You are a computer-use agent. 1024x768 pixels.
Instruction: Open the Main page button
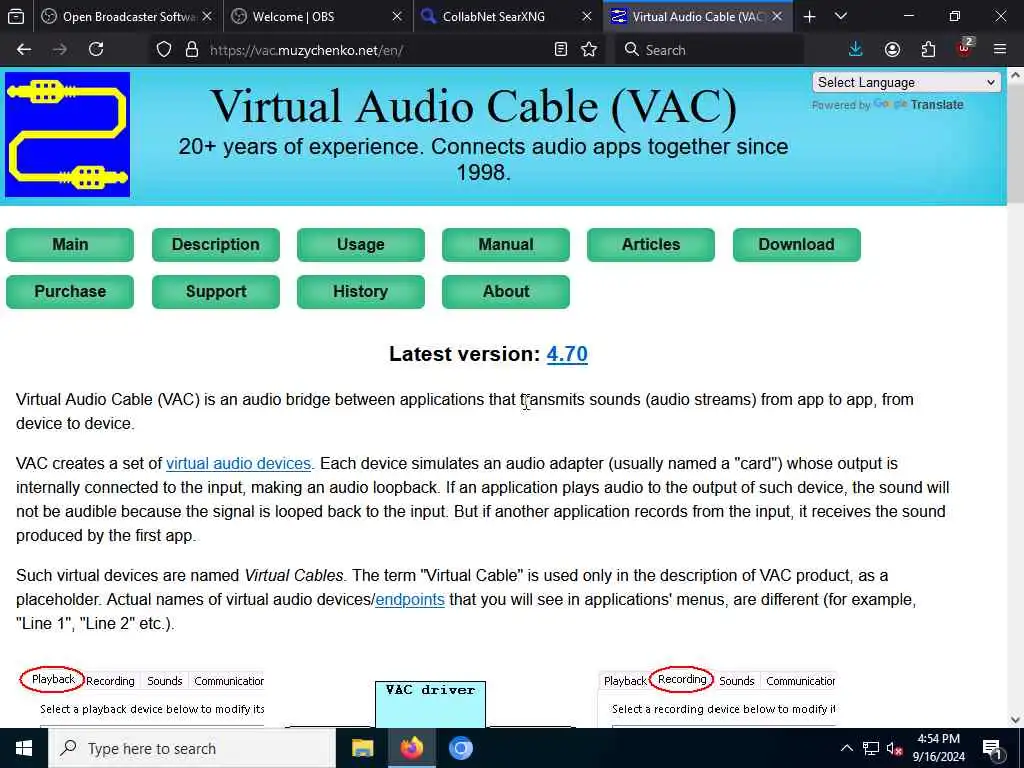(x=70, y=244)
